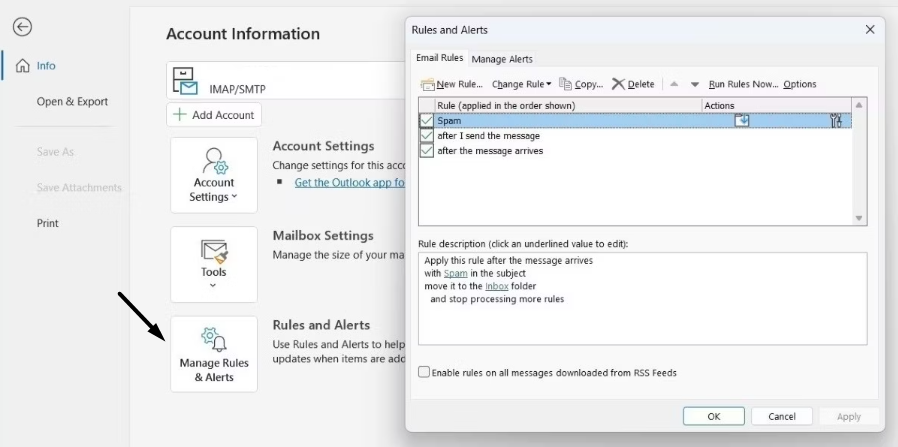Click the back arrow icon
This screenshot has width=898, height=447.
(22, 28)
